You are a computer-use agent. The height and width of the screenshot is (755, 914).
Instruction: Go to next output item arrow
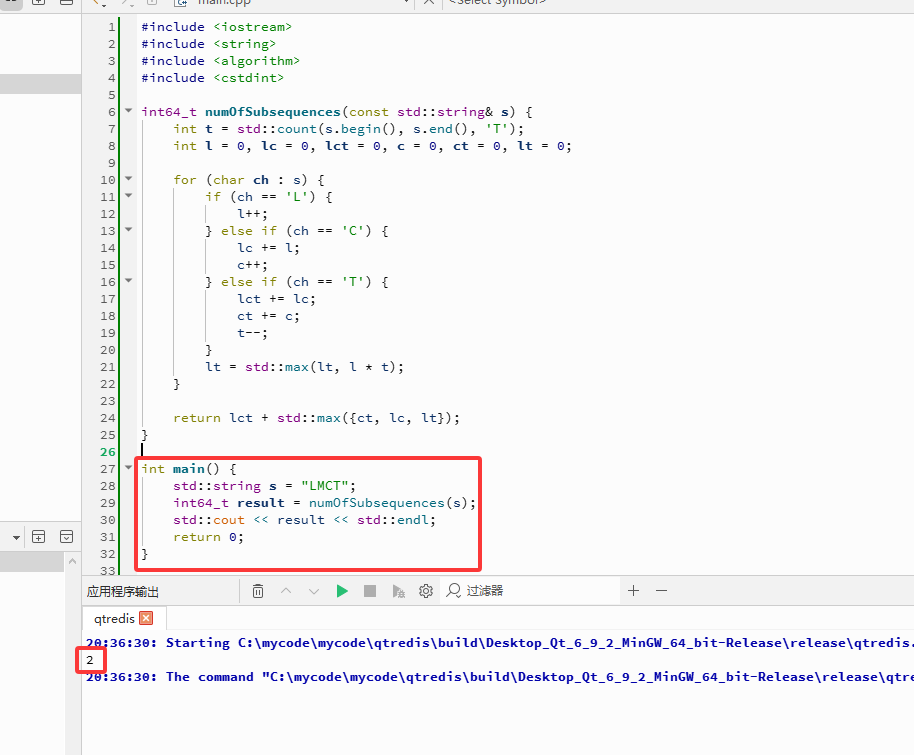pyautogui.click(x=314, y=591)
